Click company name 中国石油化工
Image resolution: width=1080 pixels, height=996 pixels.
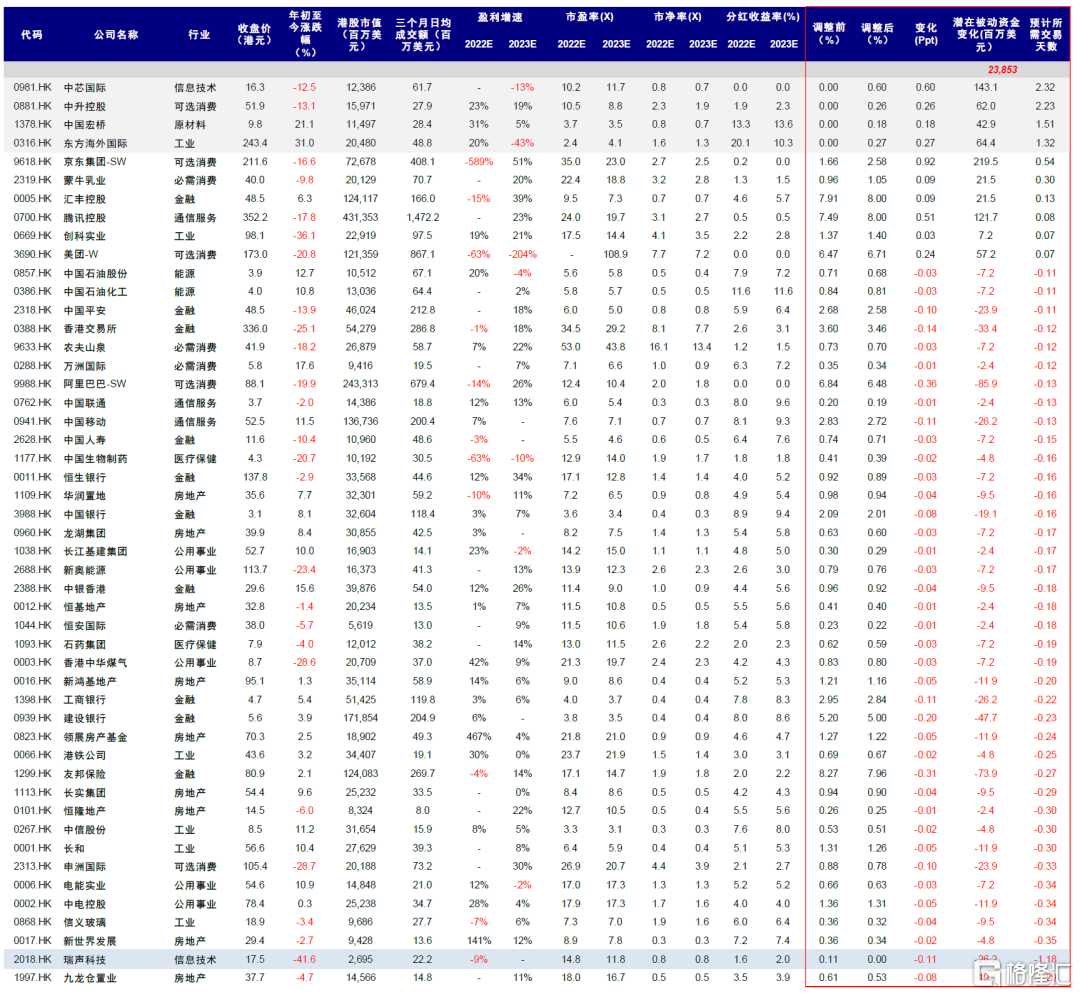point(95,292)
